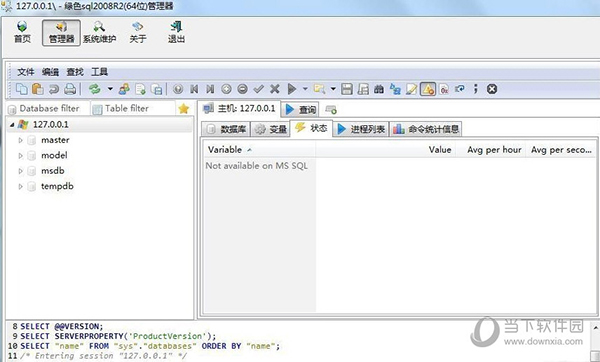Screen dimensions: 600x362
Task: Jump to first row with First icon
Action: click(x=194, y=89)
